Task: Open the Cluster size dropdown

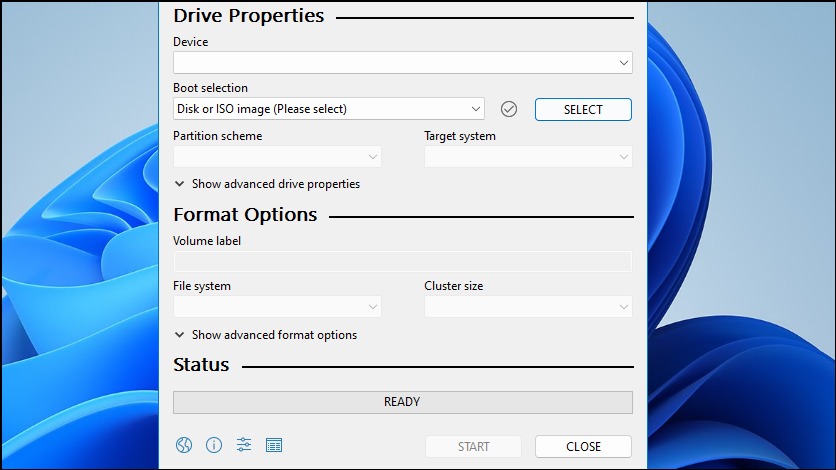Action: pos(528,306)
